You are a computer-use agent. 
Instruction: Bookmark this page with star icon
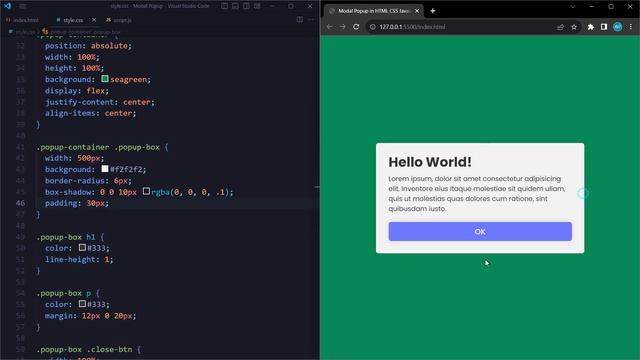574,27
